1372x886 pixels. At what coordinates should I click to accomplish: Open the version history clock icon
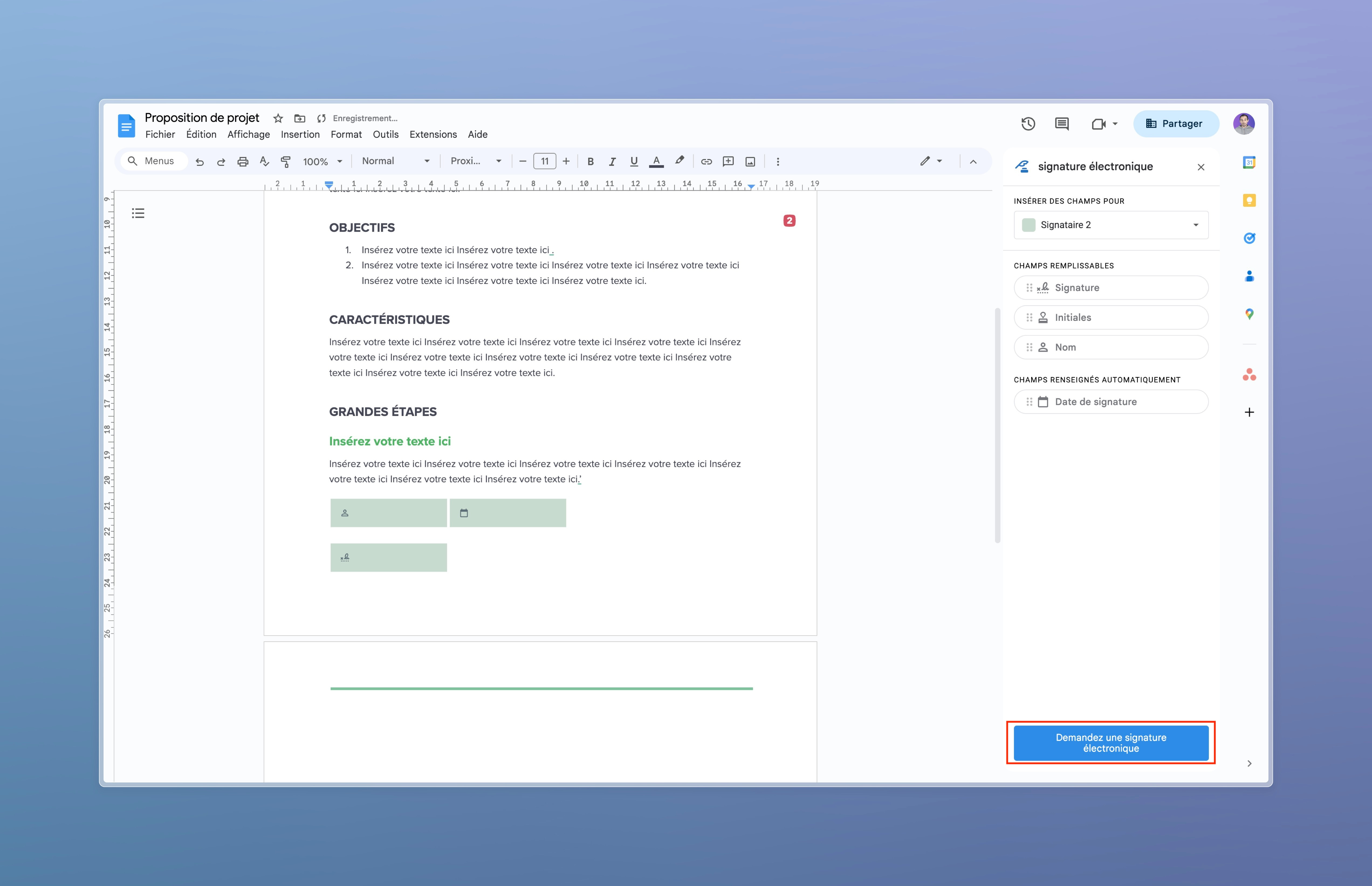[x=1028, y=124]
